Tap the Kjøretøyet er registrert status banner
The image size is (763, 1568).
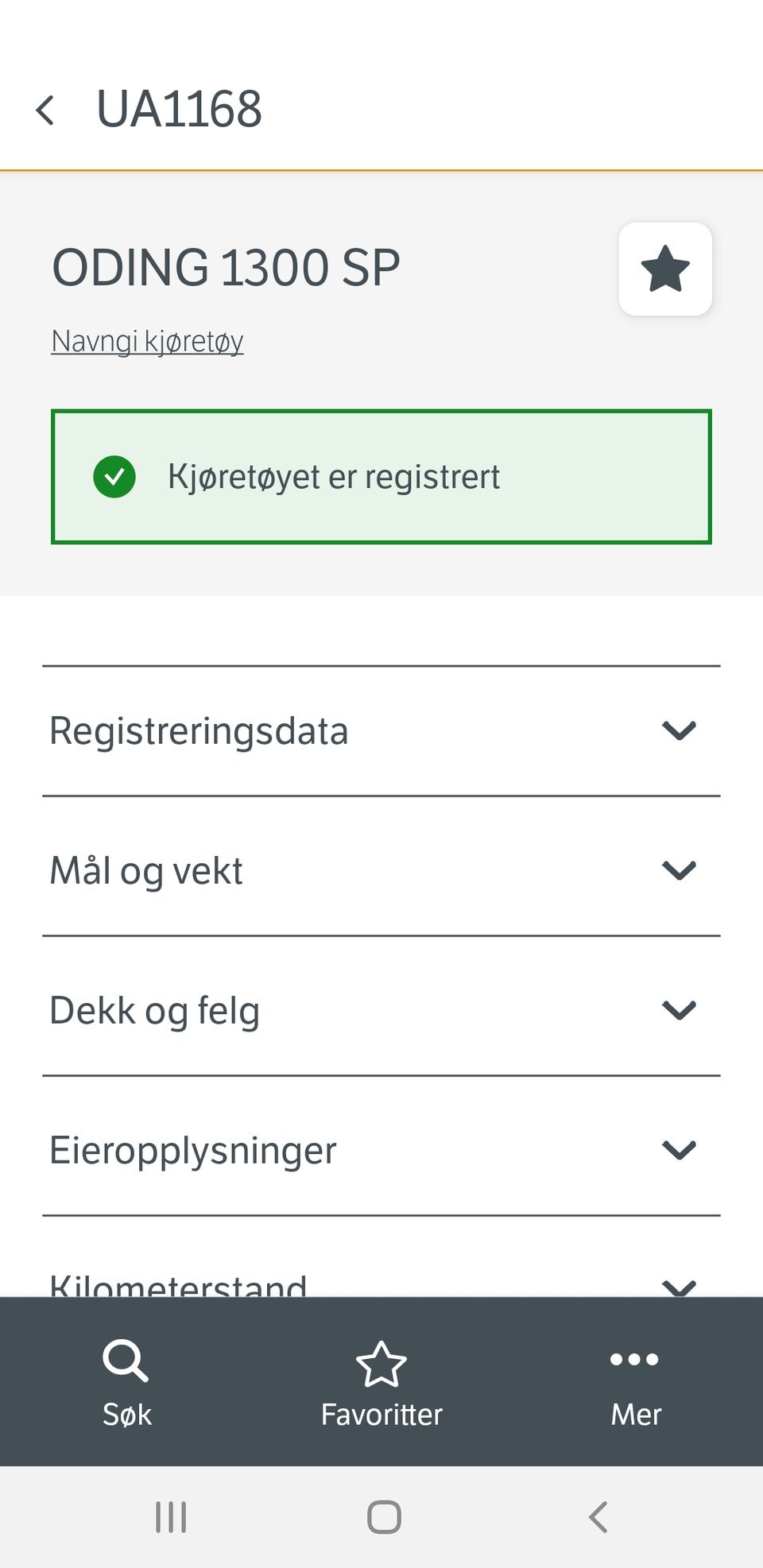(x=381, y=477)
